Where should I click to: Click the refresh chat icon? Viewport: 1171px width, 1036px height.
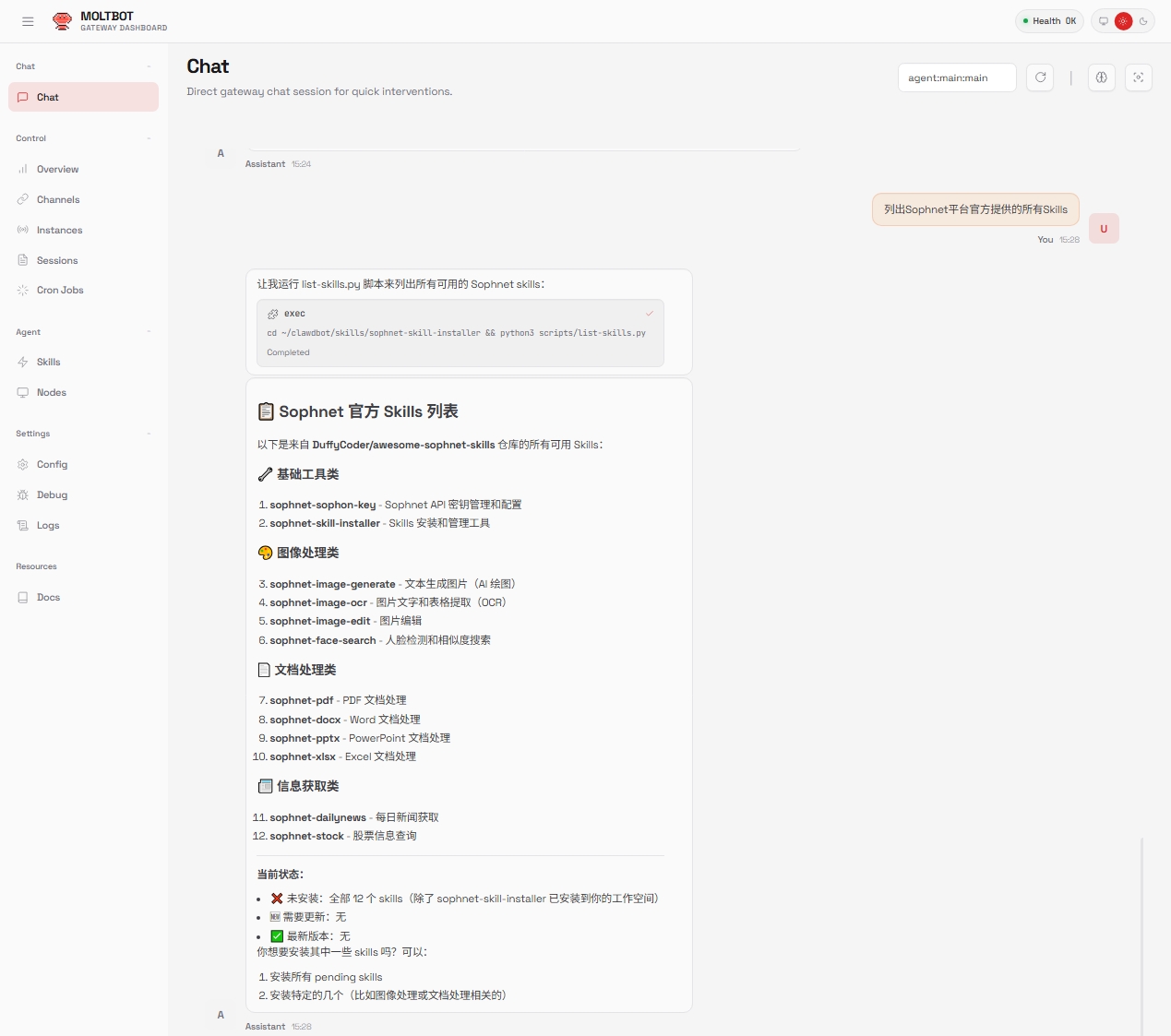point(1040,77)
